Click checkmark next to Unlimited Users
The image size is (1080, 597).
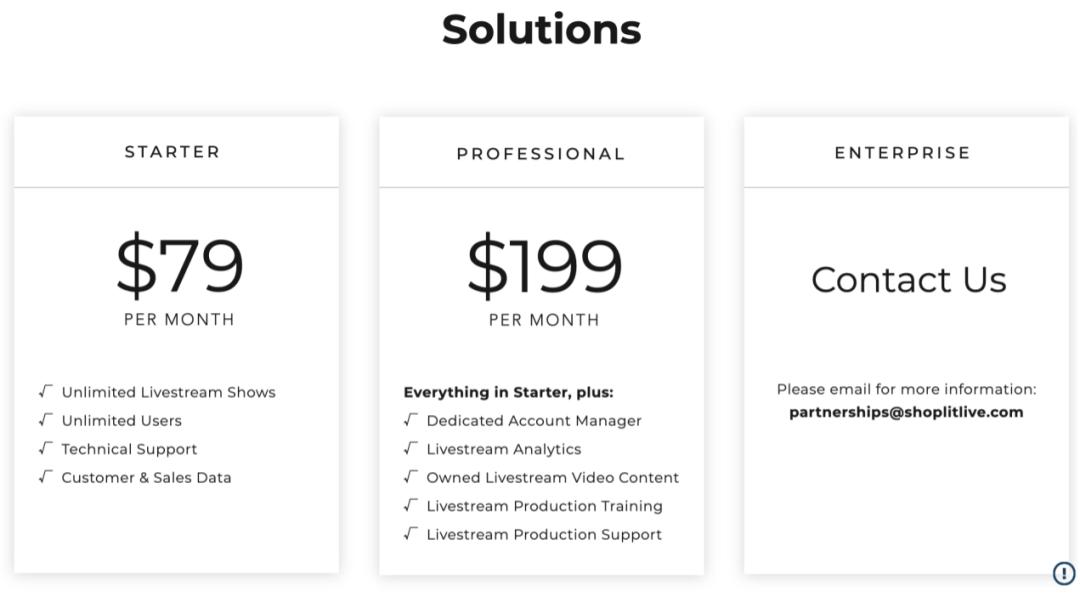pyautogui.click(x=45, y=420)
